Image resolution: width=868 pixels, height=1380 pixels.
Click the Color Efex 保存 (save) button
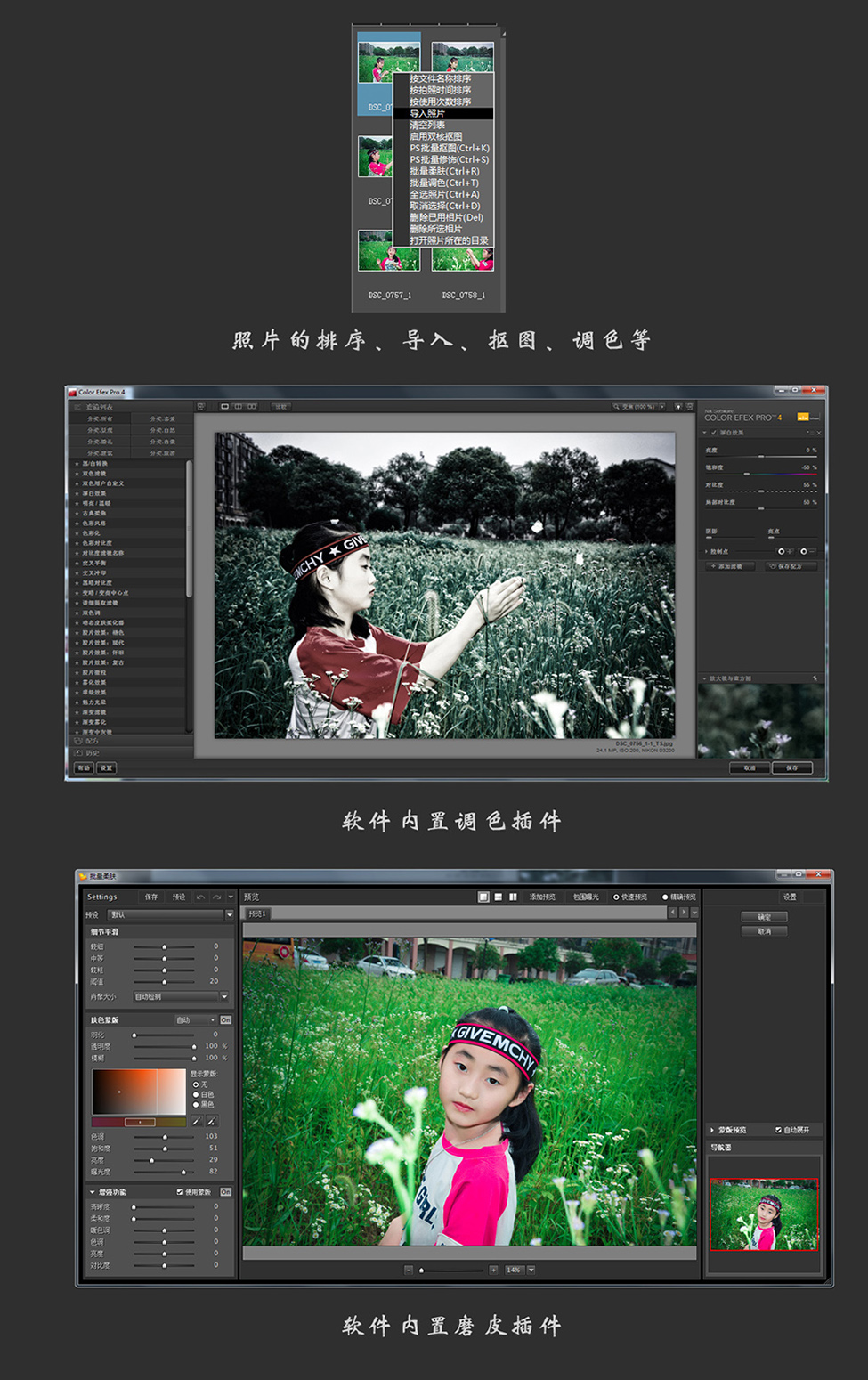(x=792, y=767)
